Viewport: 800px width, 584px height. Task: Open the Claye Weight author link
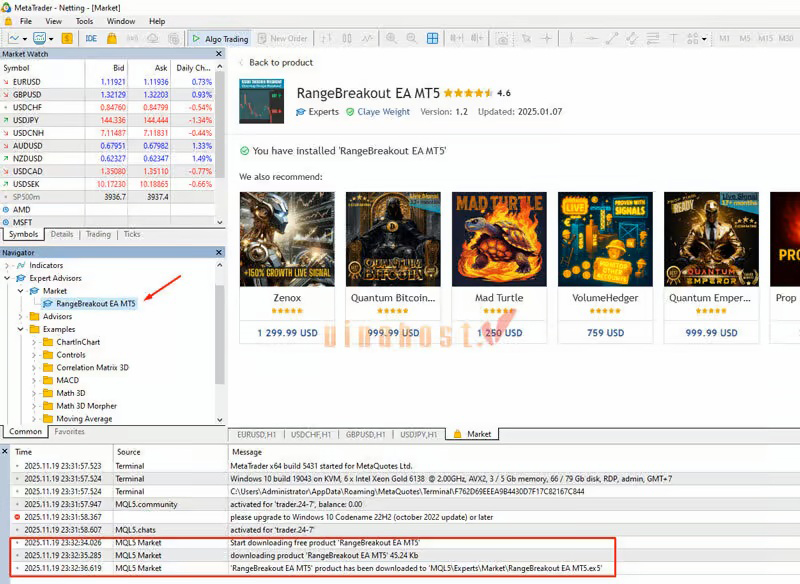coord(383,112)
